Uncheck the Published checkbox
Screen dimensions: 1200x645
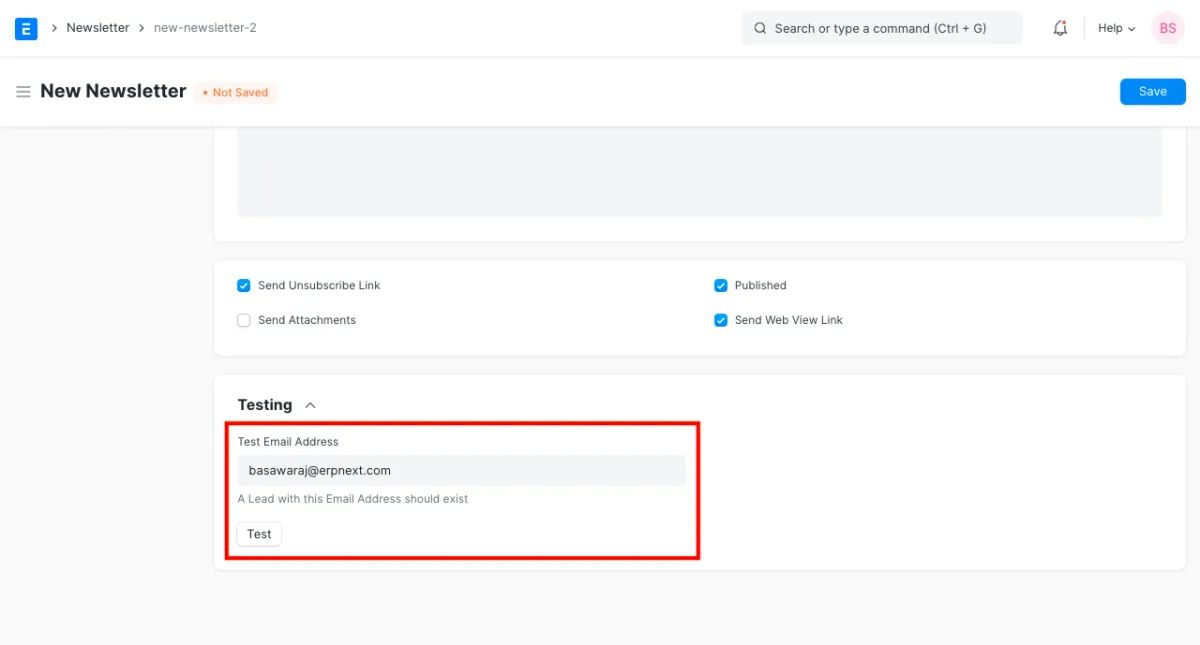(x=720, y=286)
